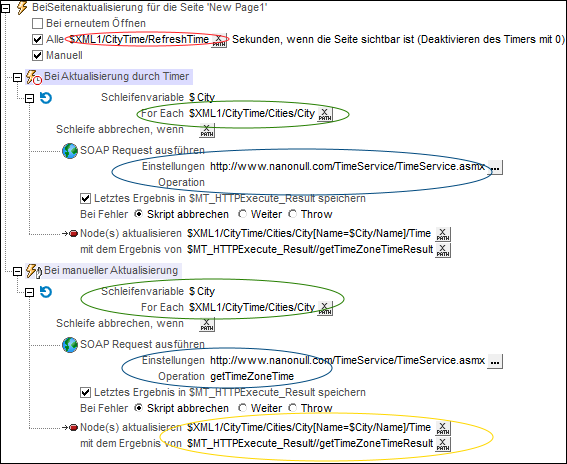Click timer For Each $XML1/CityTime/Cities/City expression
The image size is (567, 464).
[252, 113]
